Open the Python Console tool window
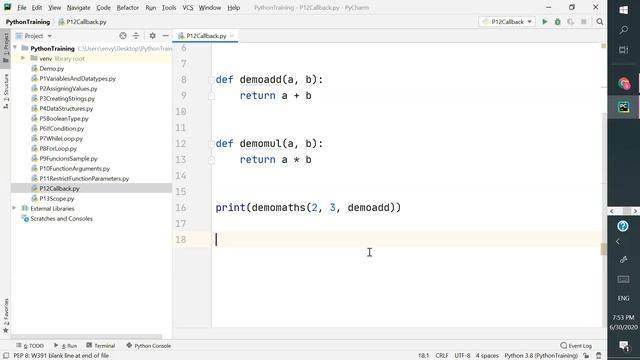640x360 pixels. 149,346
